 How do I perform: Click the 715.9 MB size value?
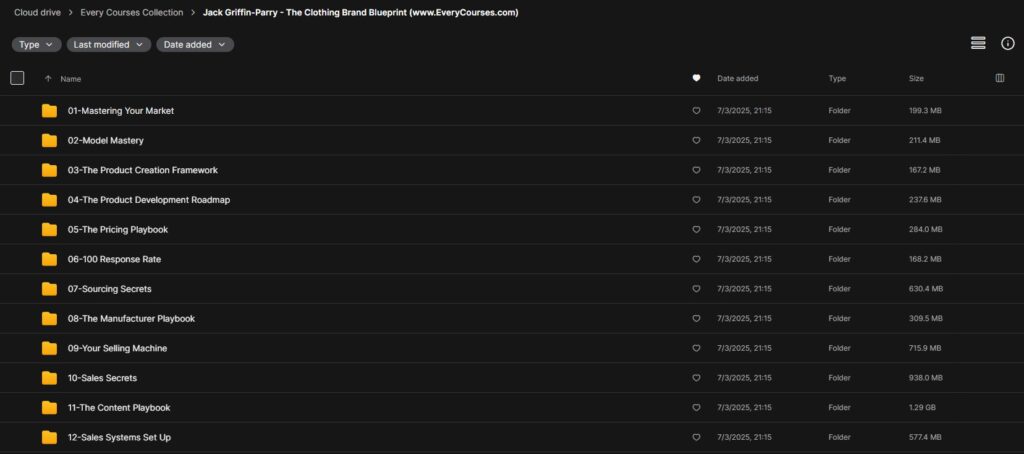[925, 348]
